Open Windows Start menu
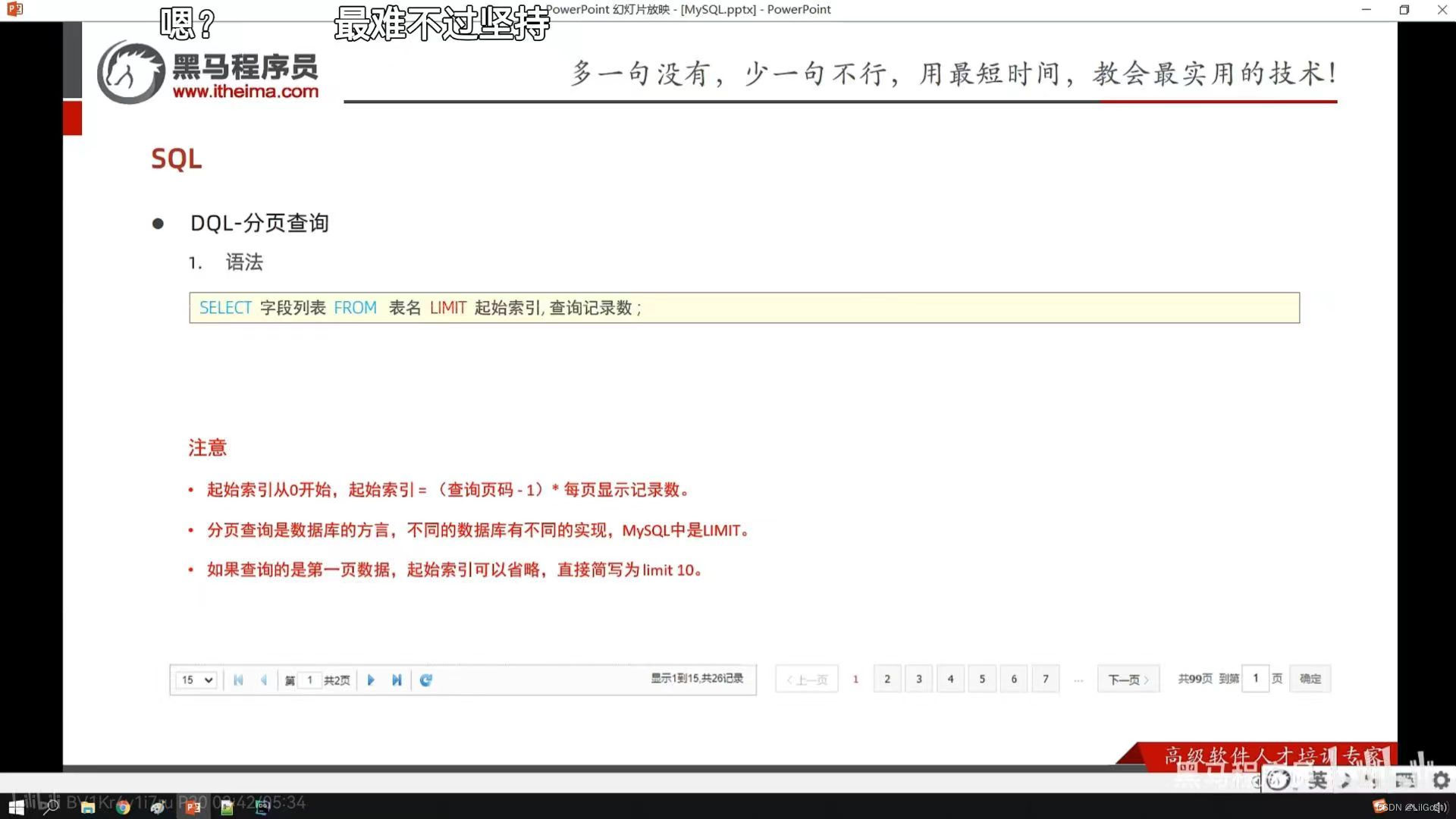The image size is (1456, 819). click(x=16, y=808)
